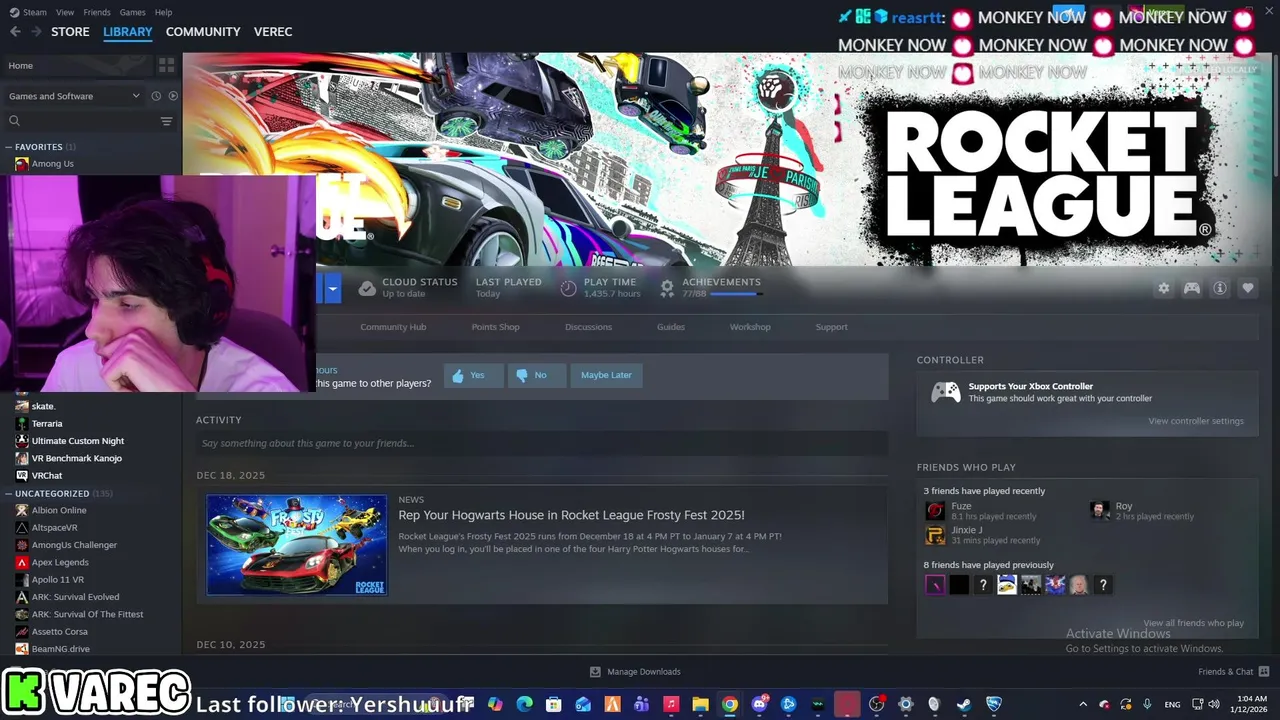Open Fuze friend avatar

935,511
